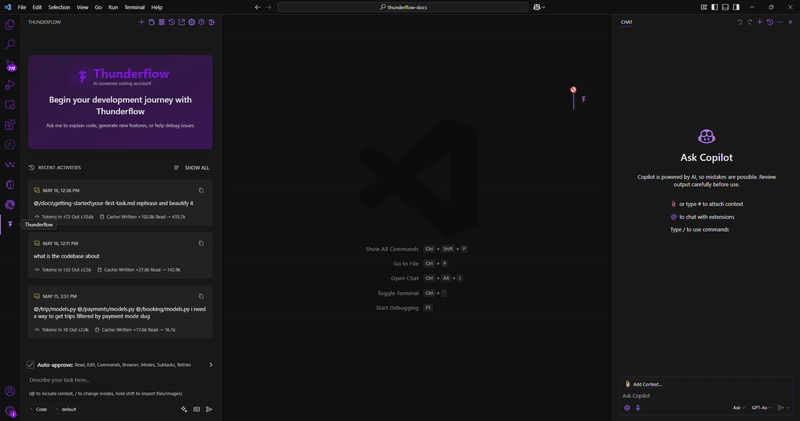
Task: Click the Ask Copilot input field
Action: (707, 395)
